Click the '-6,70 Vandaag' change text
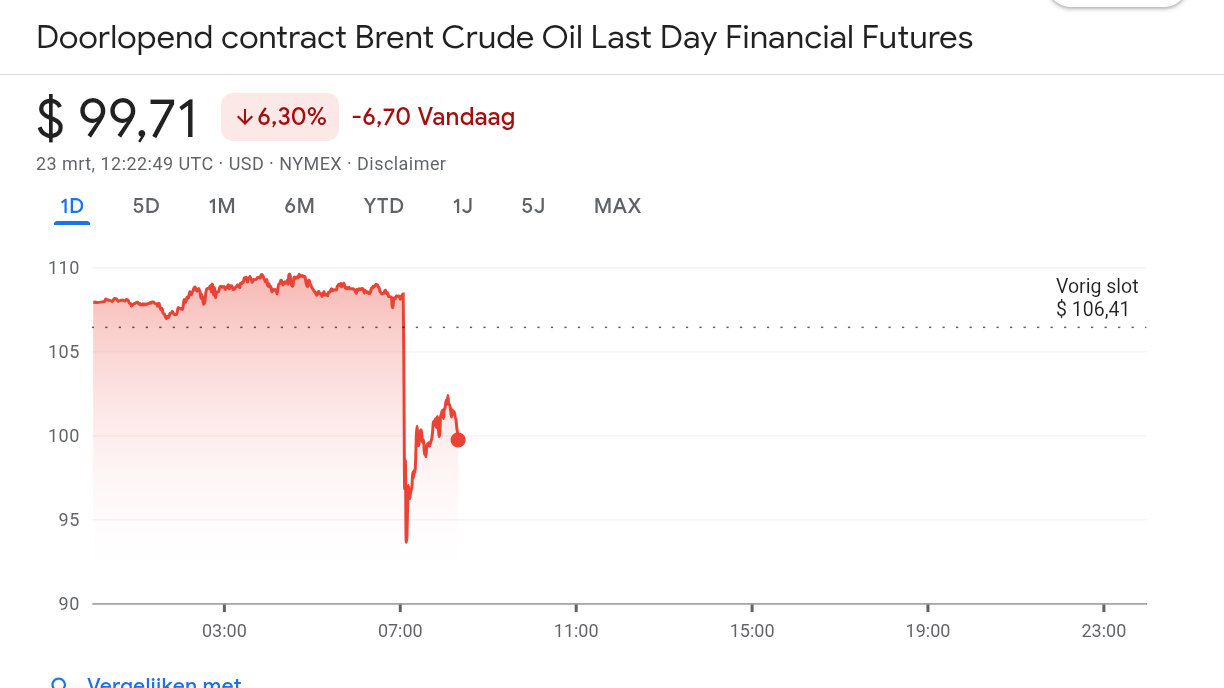This screenshot has width=1224, height=688. point(433,117)
